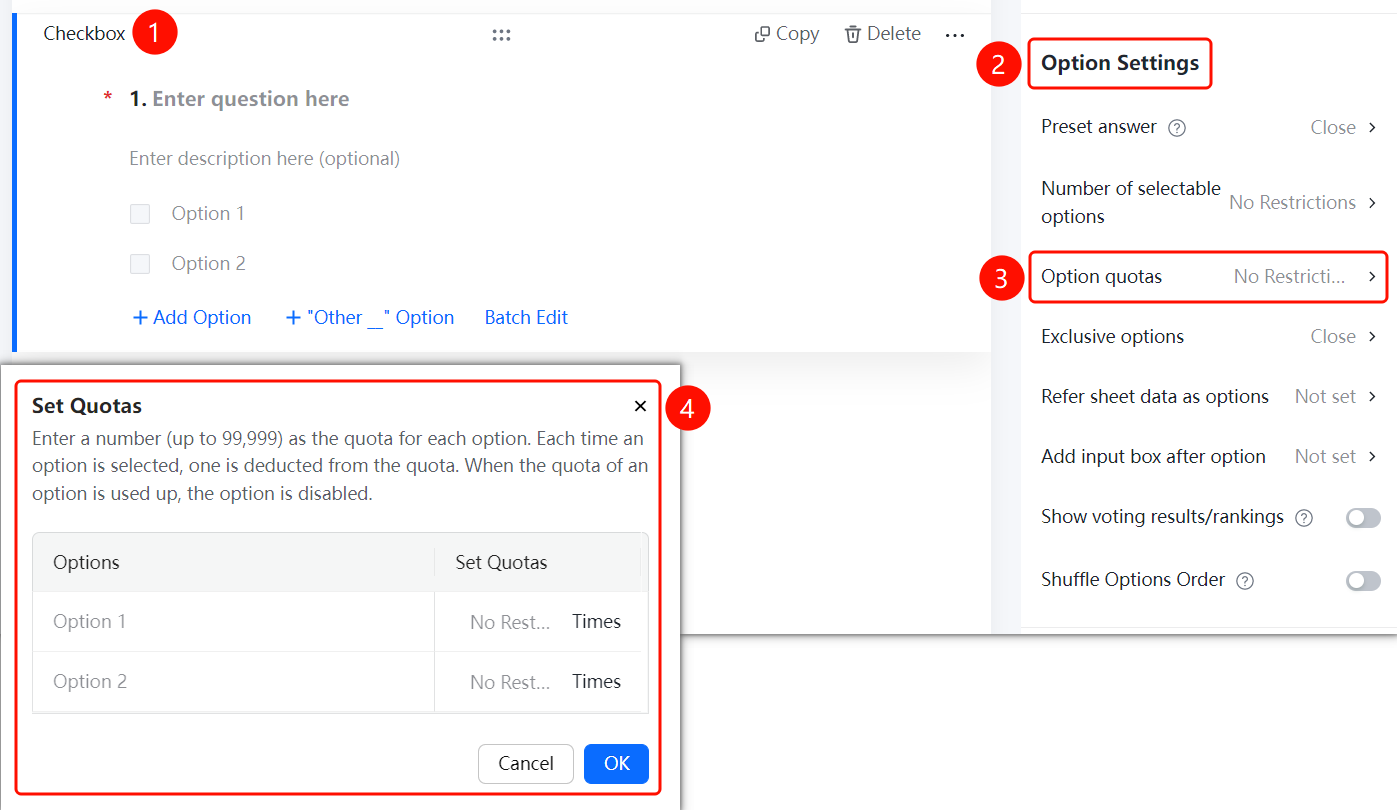Click the Add Option link
This screenshot has height=810, width=1397.
pos(192,317)
